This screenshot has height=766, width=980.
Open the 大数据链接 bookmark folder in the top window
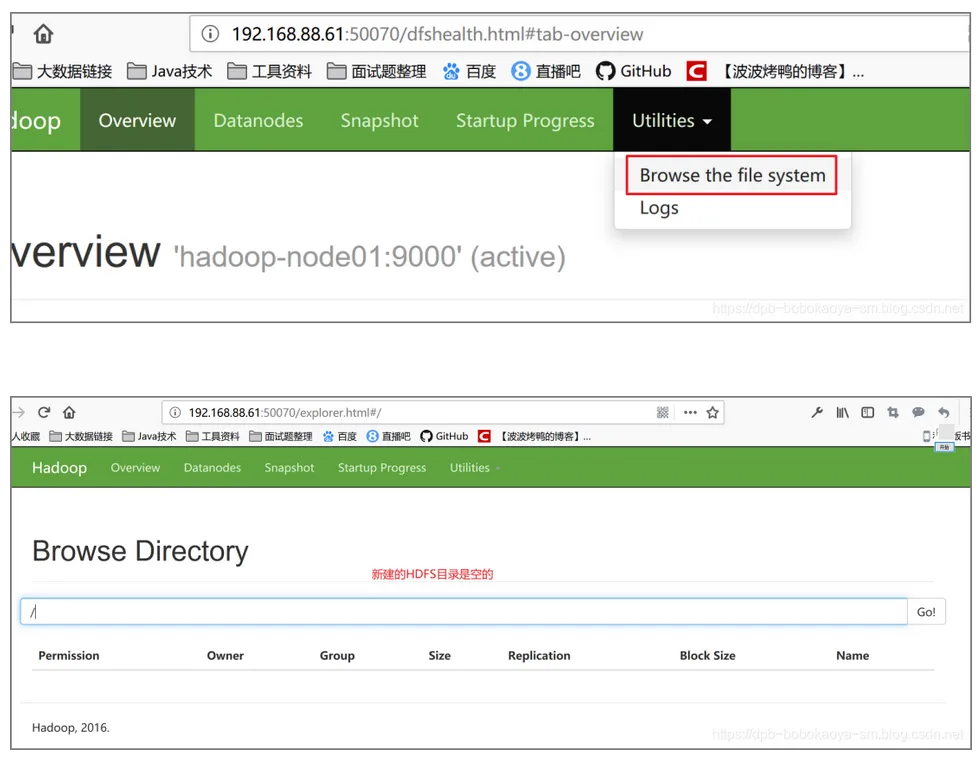(62, 71)
